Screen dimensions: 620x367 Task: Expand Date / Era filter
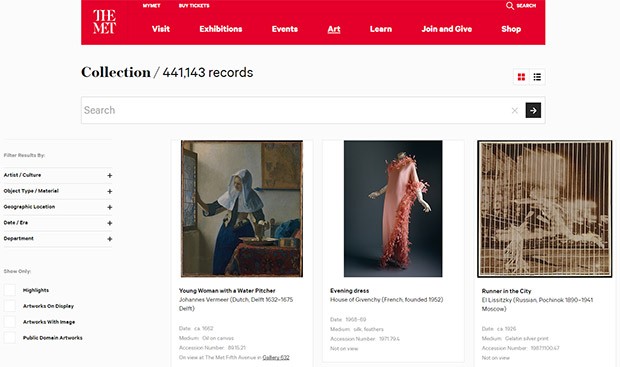[x=58, y=223]
